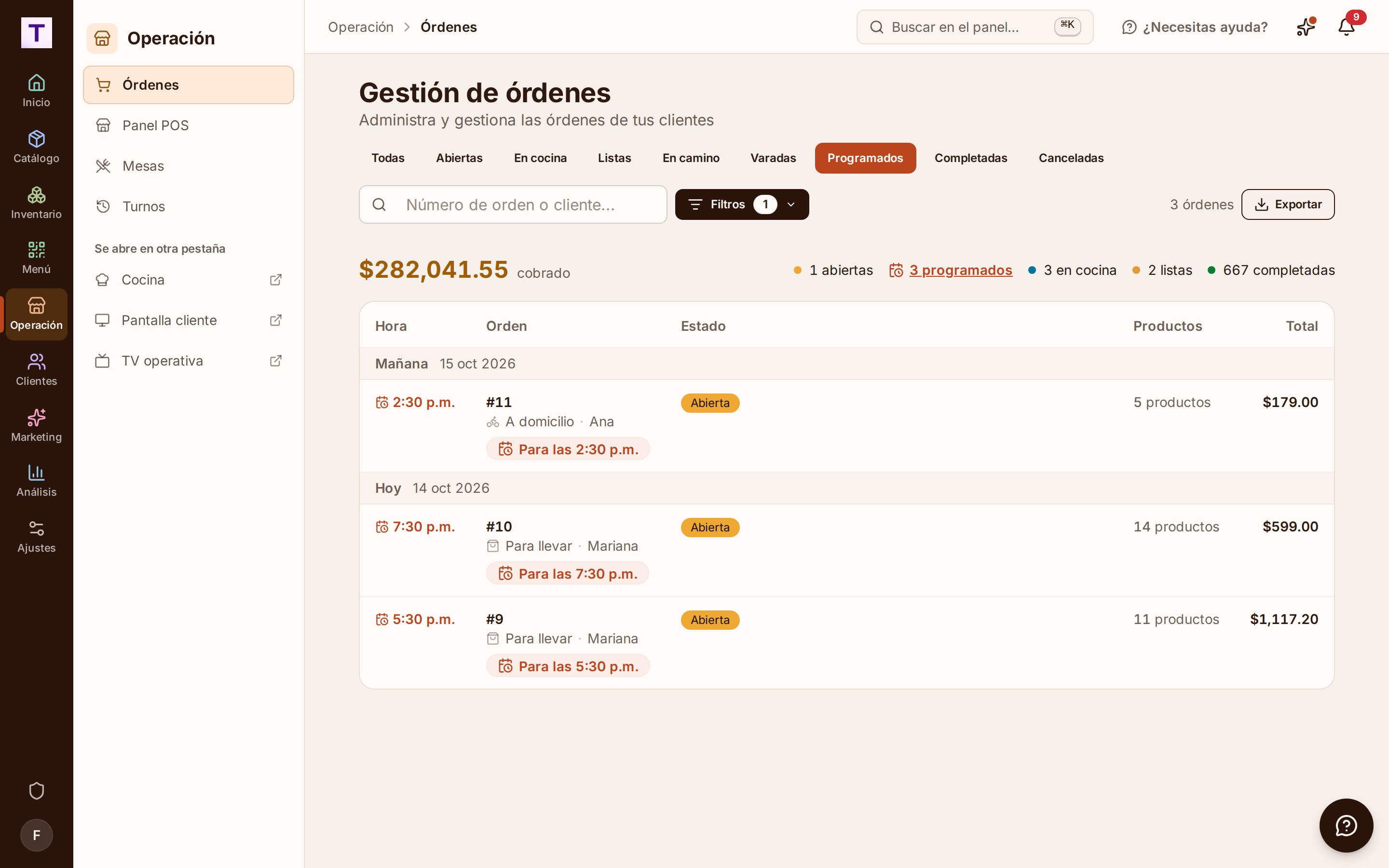Open Ajustes settings

click(36, 537)
